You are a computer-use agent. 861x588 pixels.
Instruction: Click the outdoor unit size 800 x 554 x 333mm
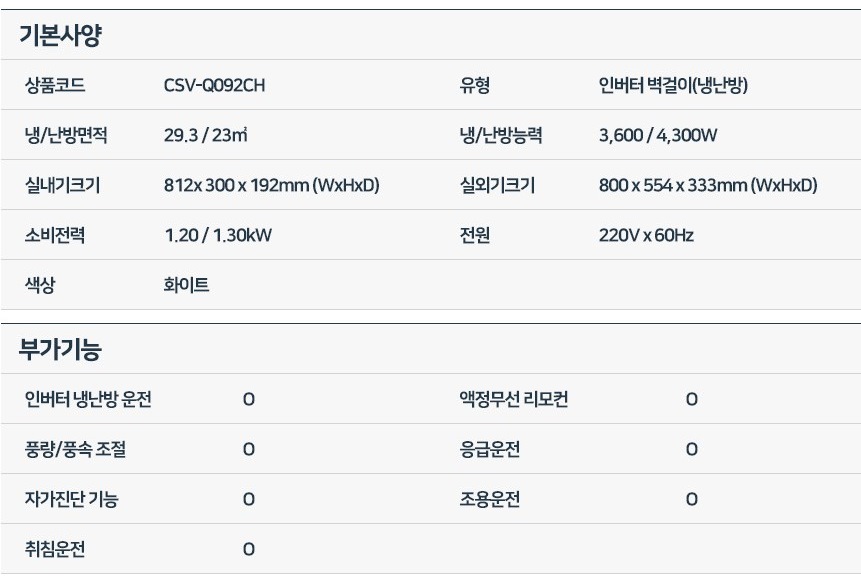coord(708,186)
